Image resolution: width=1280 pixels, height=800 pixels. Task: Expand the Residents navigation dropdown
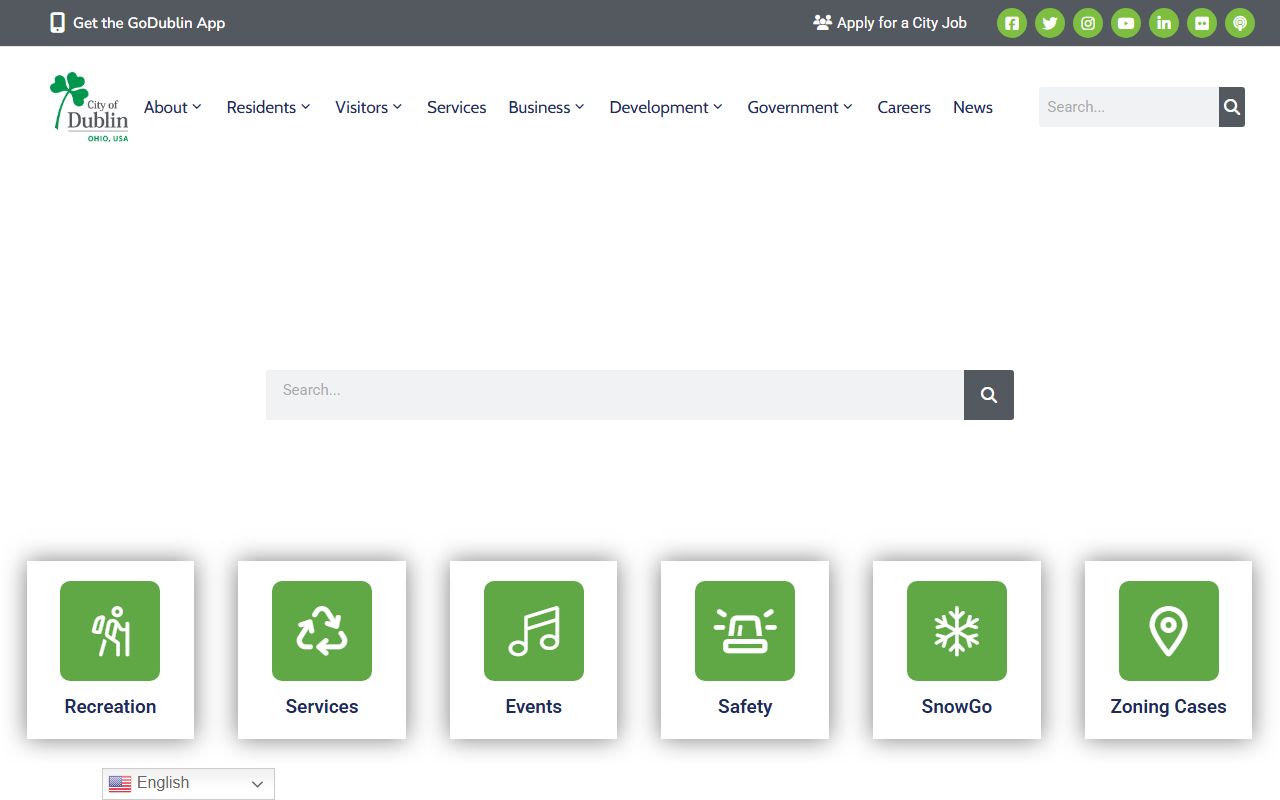coord(268,107)
